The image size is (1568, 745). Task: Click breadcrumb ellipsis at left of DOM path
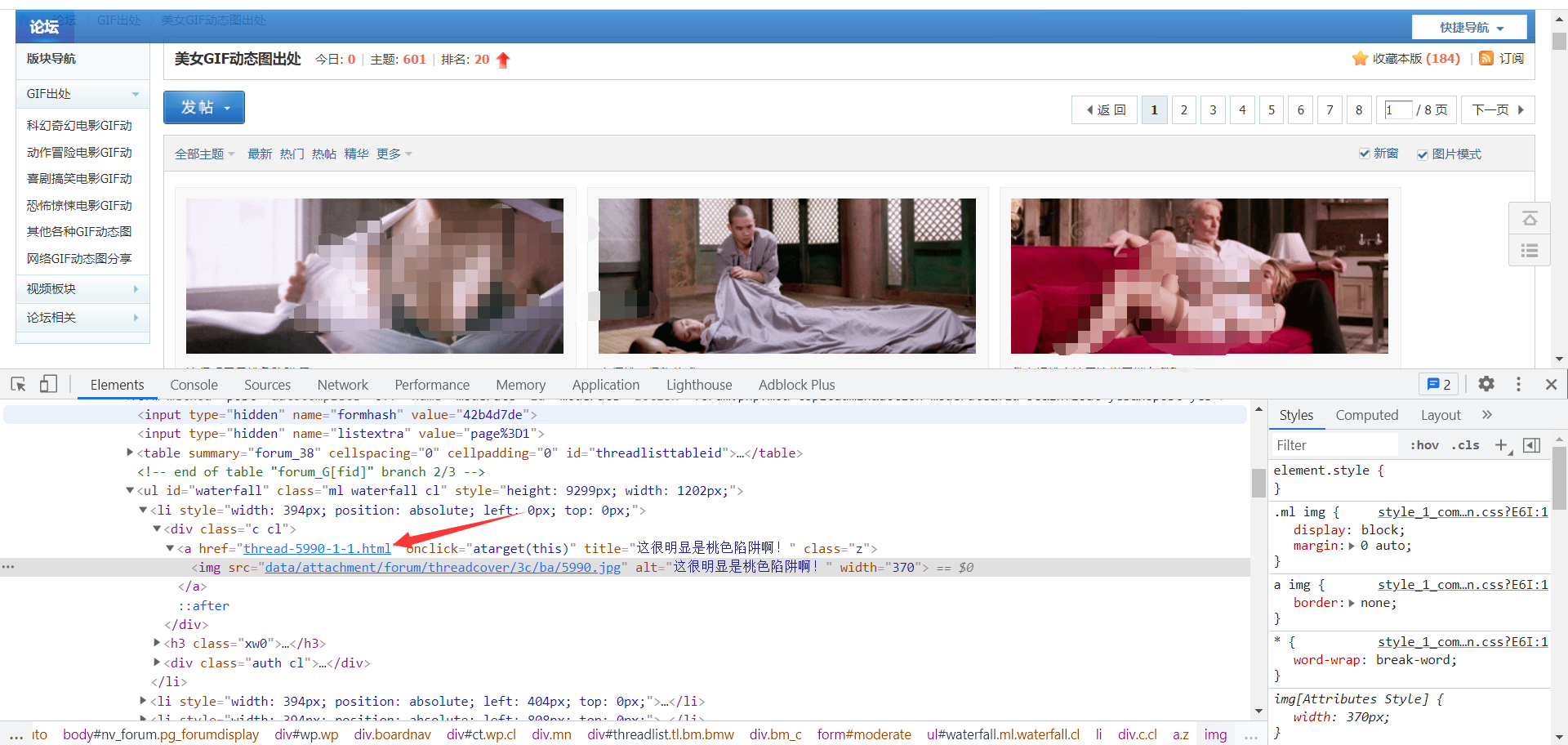click(16, 734)
